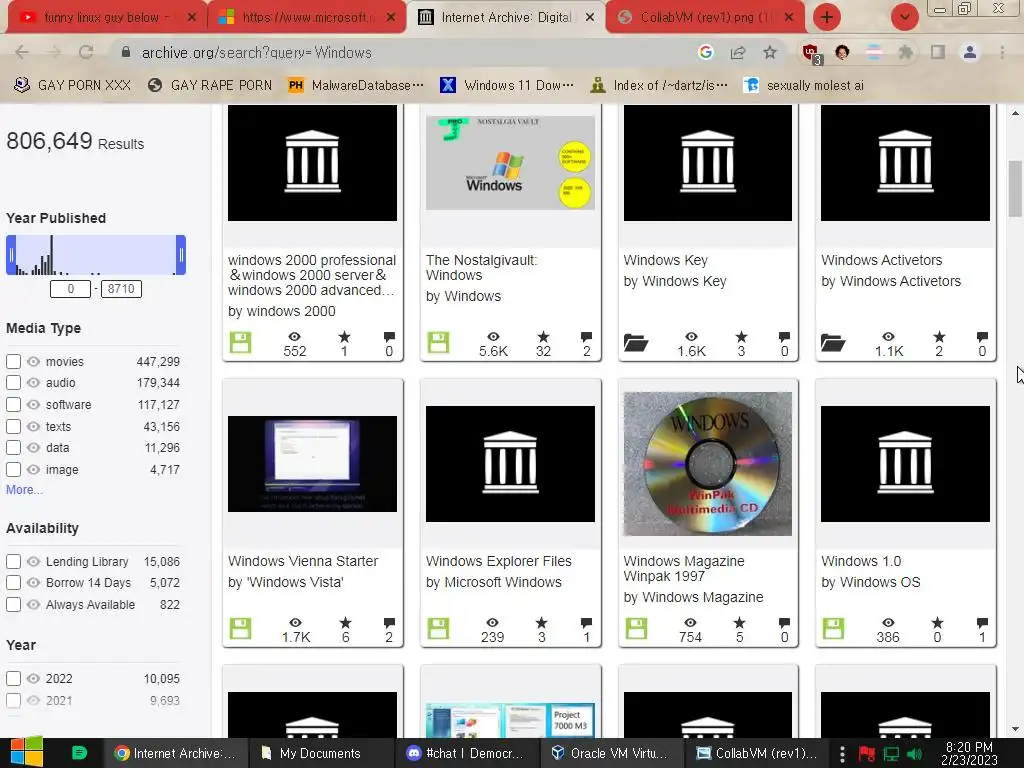Viewport: 1024px width, 768px height.
Task: Check the data media type checkbox
Action: pyautogui.click(x=13, y=448)
